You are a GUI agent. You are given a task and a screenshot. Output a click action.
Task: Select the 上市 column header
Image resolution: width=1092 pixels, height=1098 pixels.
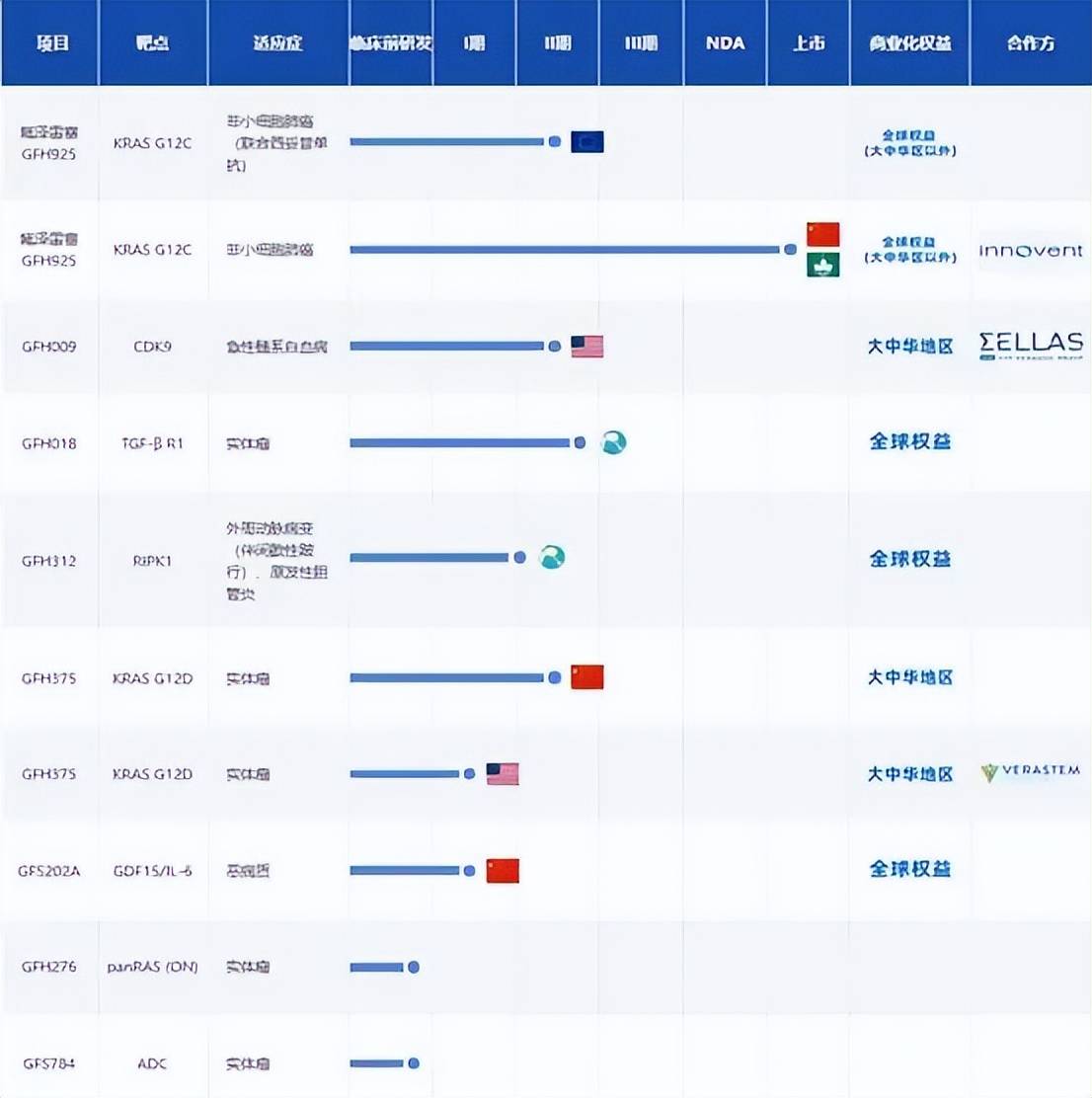click(x=809, y=43)
